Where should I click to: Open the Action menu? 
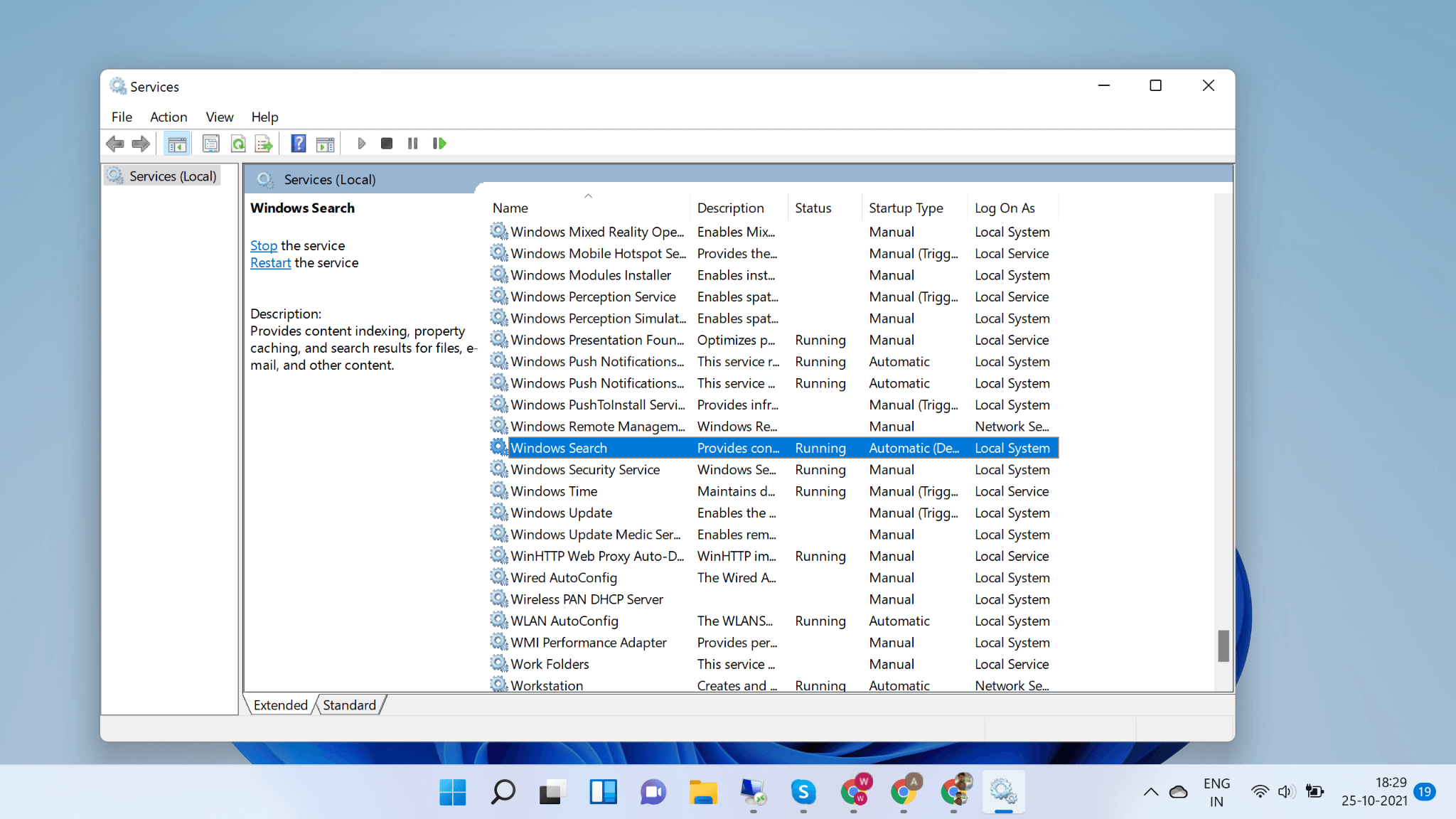[x=168, y=117]
